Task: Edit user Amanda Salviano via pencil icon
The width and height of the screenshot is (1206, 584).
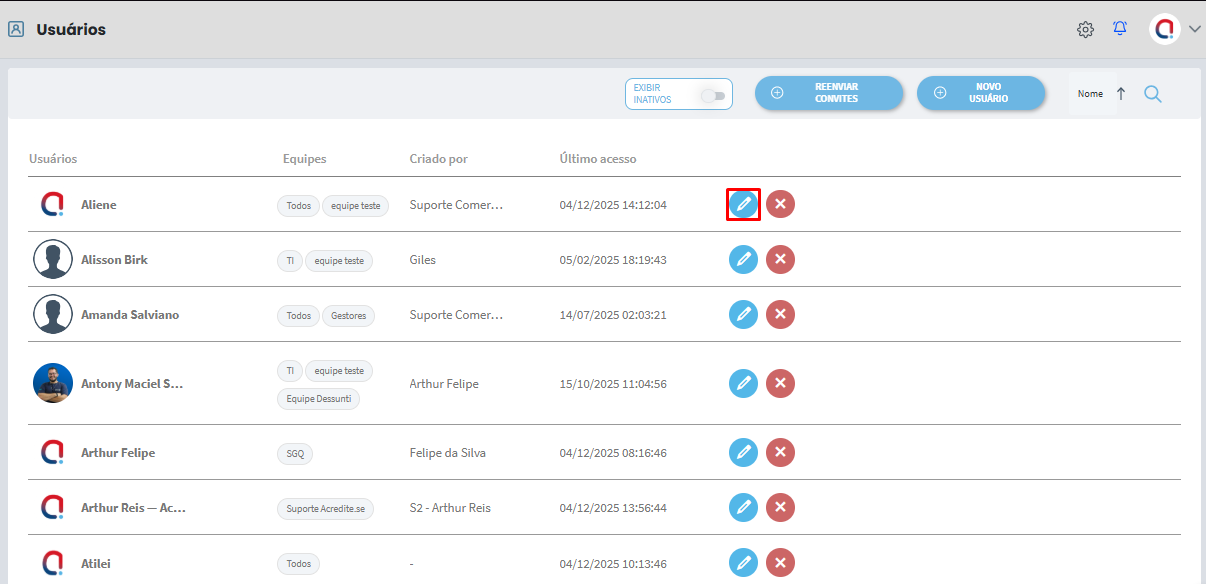Action: pyautogui.click(x=743, y=315)
